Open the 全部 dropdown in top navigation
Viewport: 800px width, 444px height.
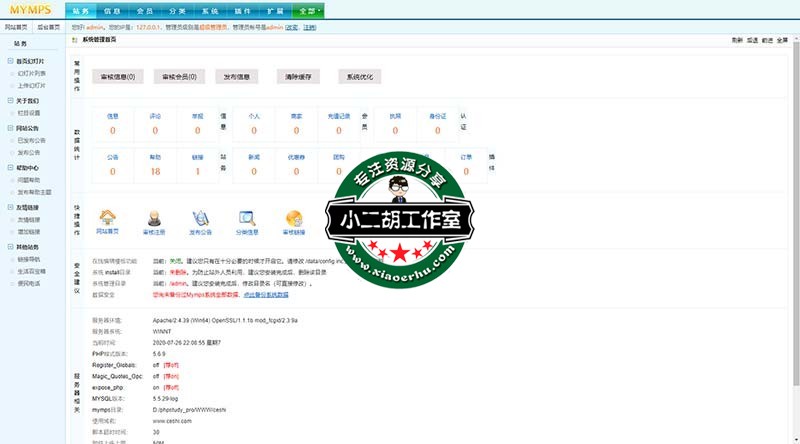point(310,10)
